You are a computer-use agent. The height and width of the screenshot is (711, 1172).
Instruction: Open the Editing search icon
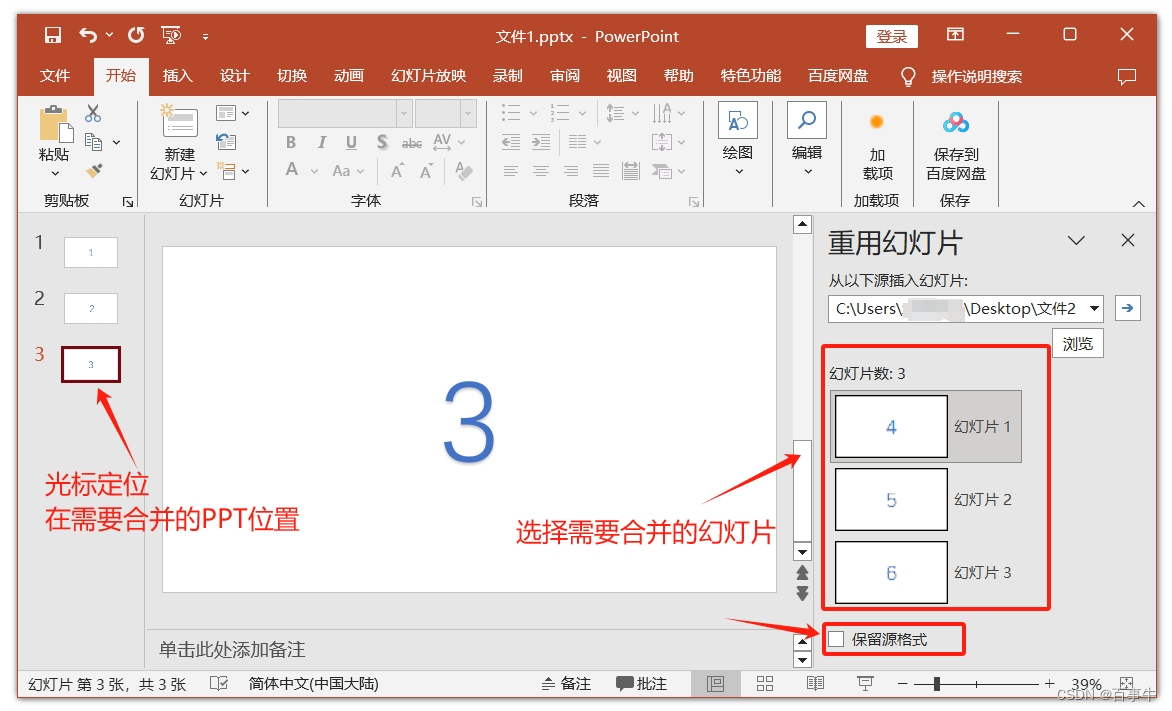[806, 120]
